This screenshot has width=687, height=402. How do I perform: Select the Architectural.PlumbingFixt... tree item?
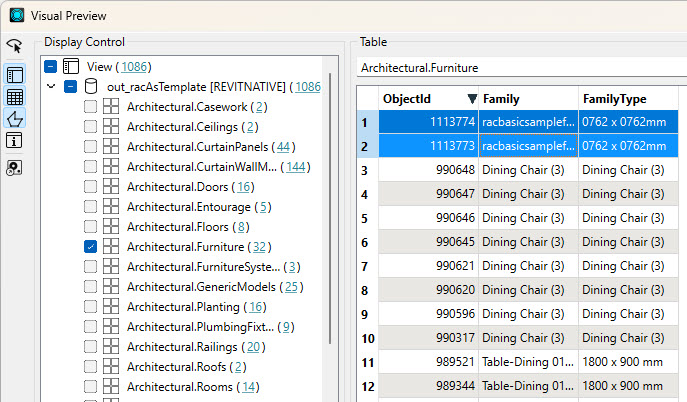210,327
